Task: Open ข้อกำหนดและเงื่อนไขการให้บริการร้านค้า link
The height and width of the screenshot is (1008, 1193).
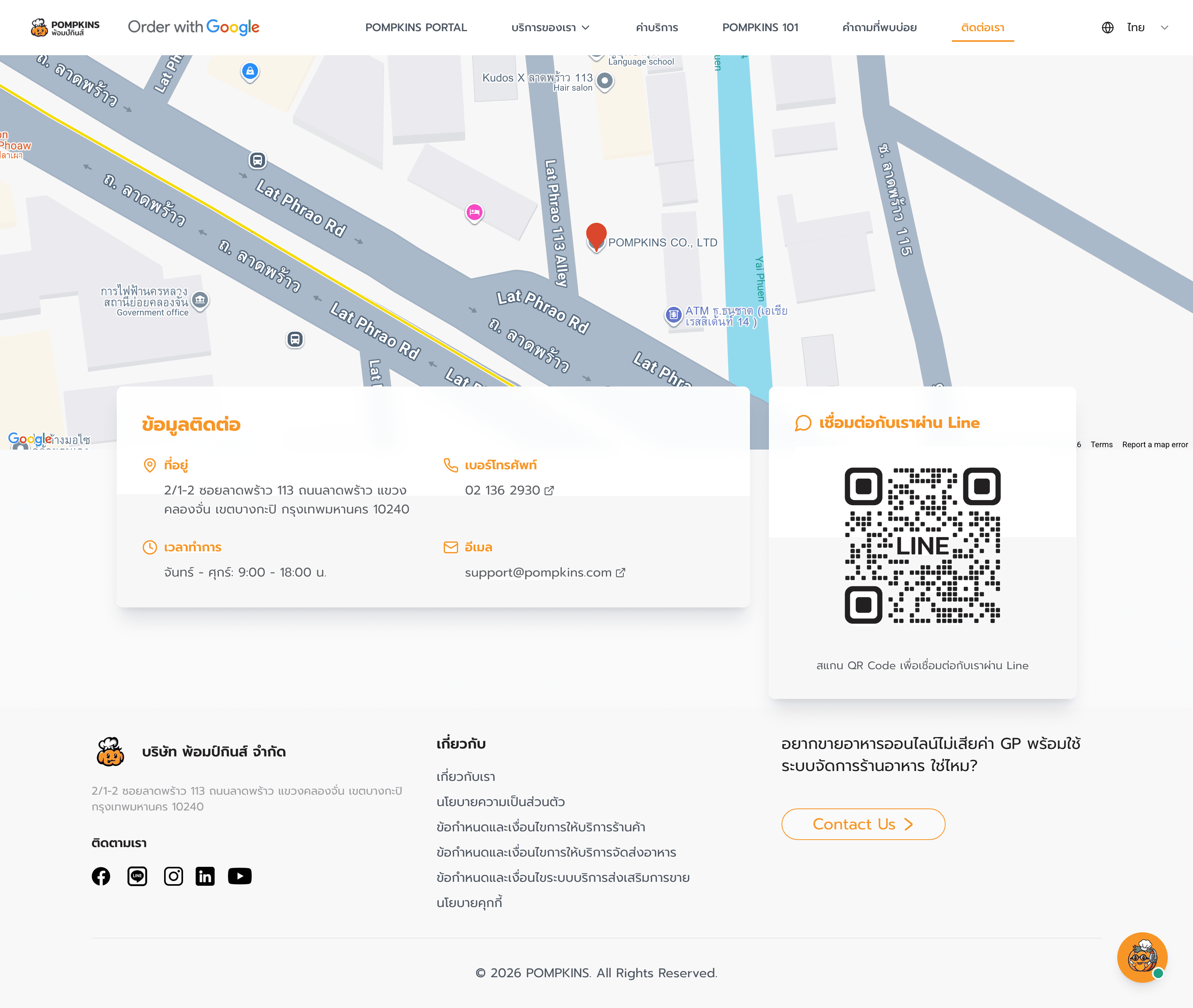Action: coord(541,827)
